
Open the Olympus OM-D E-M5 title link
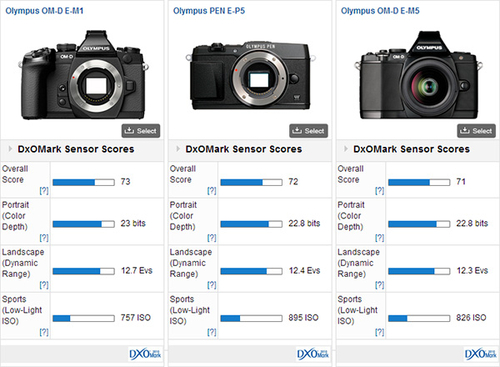click(380, 11)
